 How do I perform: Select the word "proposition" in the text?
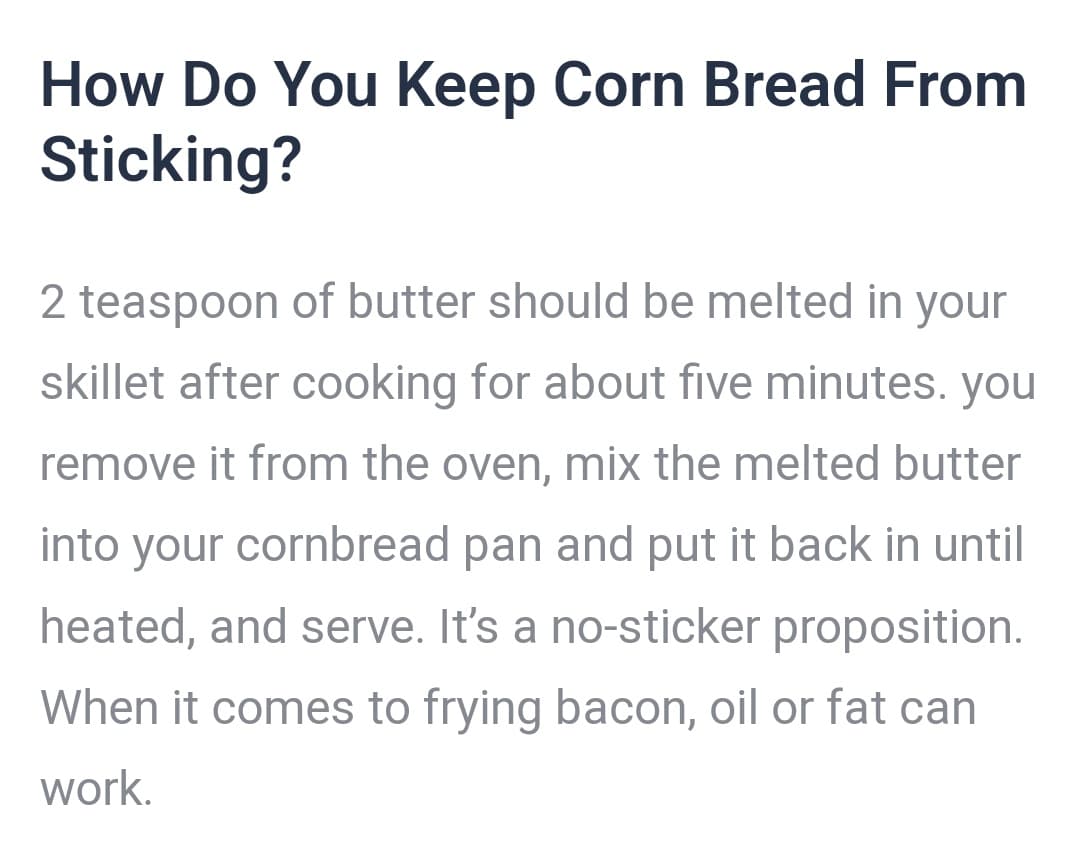pos(897,627)
